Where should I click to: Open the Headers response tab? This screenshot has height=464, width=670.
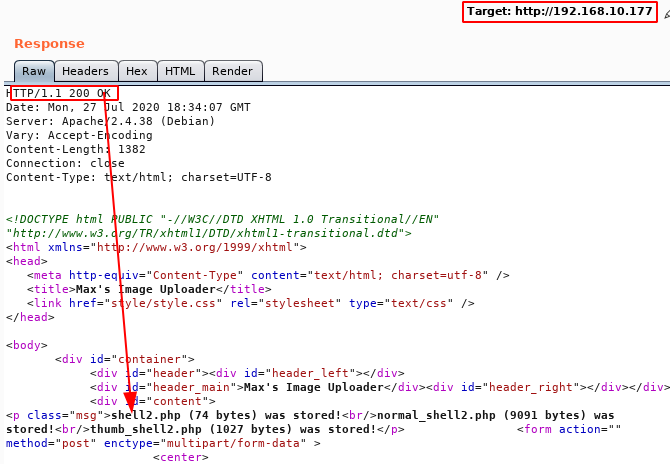point(85,71)
